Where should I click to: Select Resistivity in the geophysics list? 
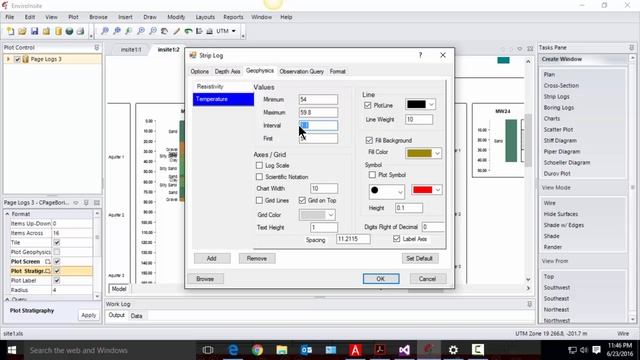[x=223, y=87]
